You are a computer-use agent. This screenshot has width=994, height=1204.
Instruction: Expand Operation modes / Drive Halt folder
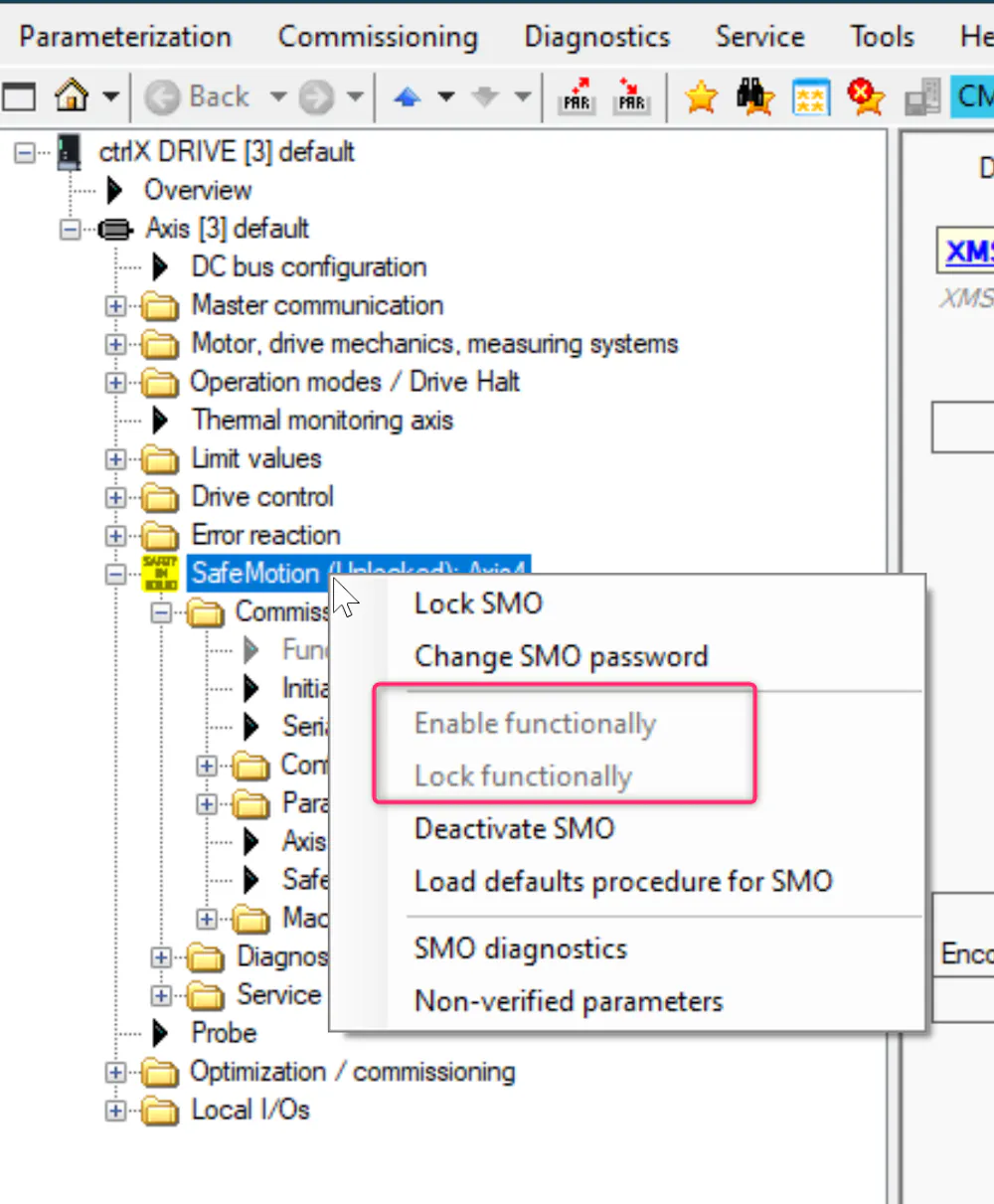(x=115, y=383)
